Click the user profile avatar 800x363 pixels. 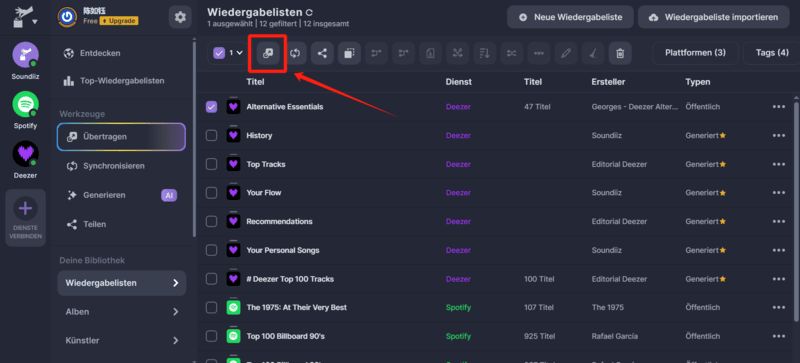(67, 17)
